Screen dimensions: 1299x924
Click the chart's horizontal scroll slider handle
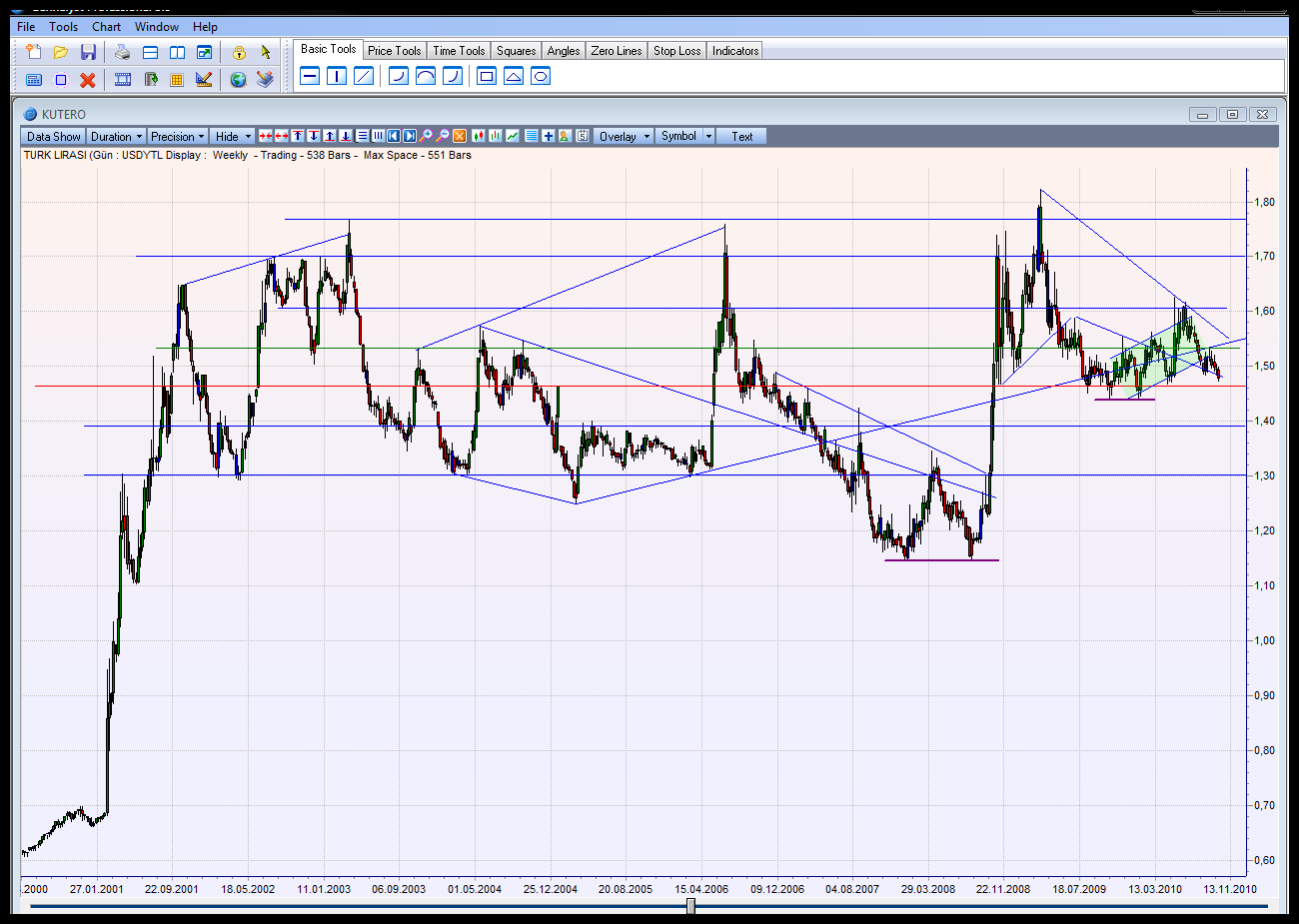(x=690, y=906)
